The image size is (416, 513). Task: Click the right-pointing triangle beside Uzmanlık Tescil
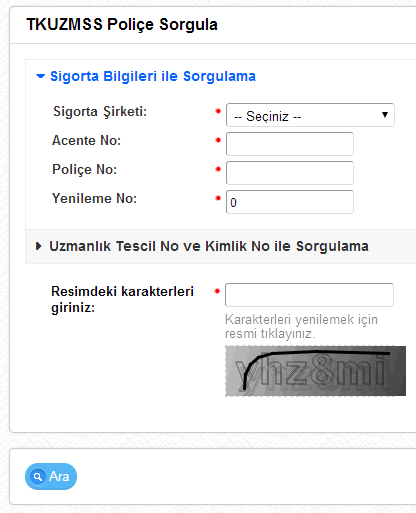pyautogui.click(x=39, y=246)
